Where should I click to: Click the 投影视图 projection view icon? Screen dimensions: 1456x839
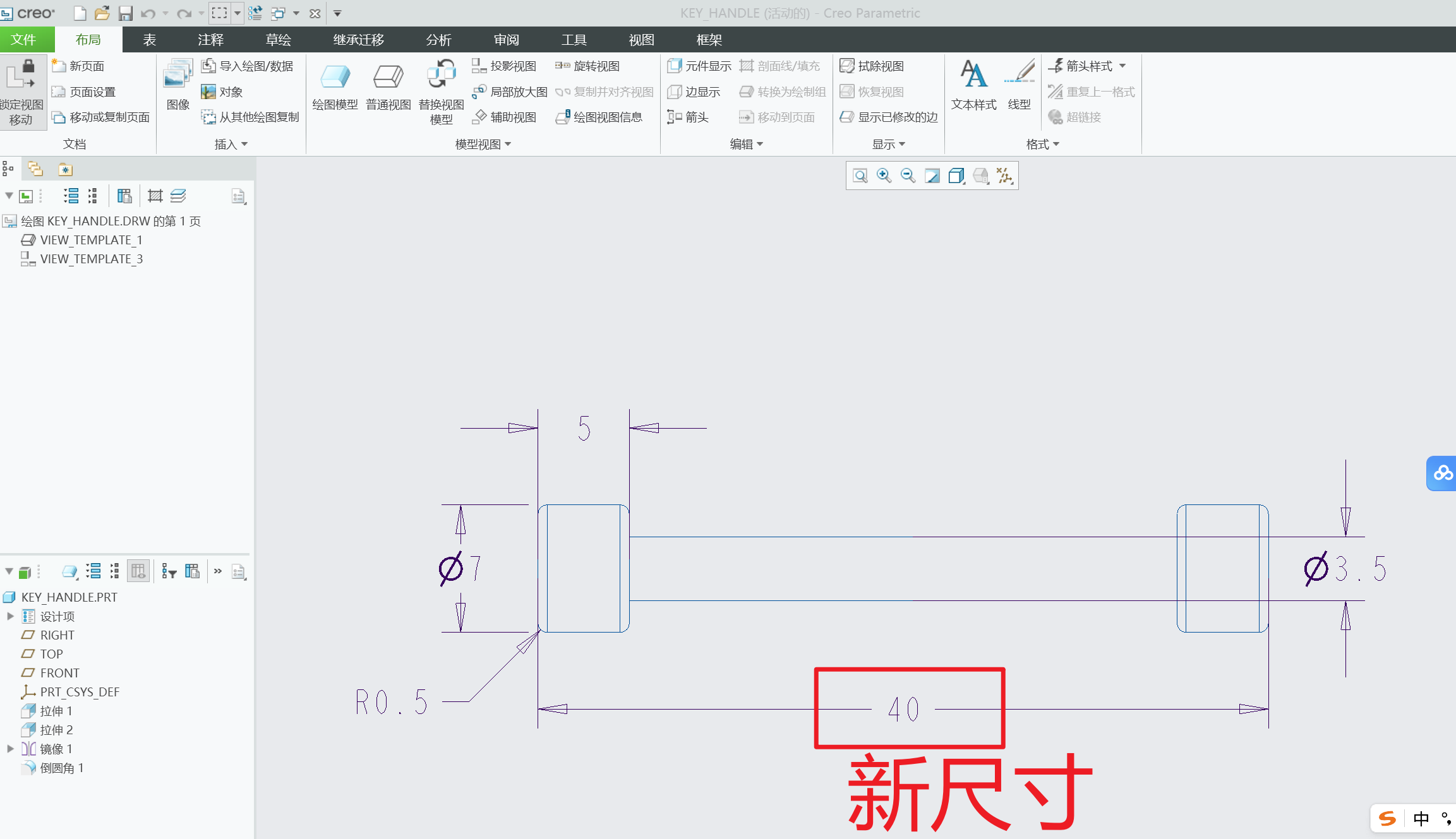pos(505,66)
